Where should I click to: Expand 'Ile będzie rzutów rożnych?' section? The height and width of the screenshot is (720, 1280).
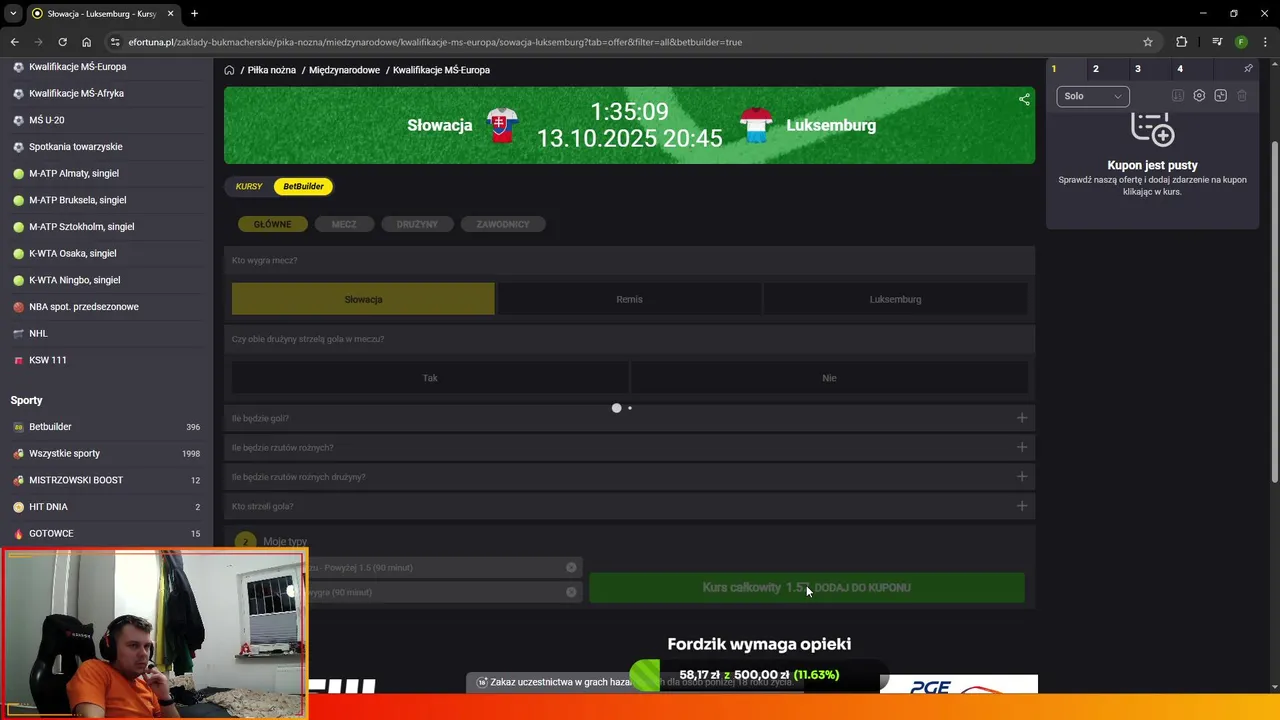pyautogui.click(x=629, y=447)
